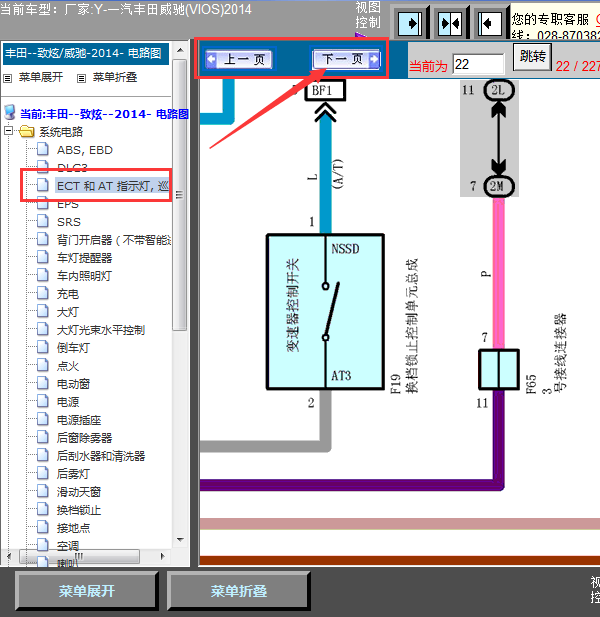The height and width of the screenshot is (617, 600).
Task: Click the document icon beside 滑动天窗
Action: coord(42,491)
